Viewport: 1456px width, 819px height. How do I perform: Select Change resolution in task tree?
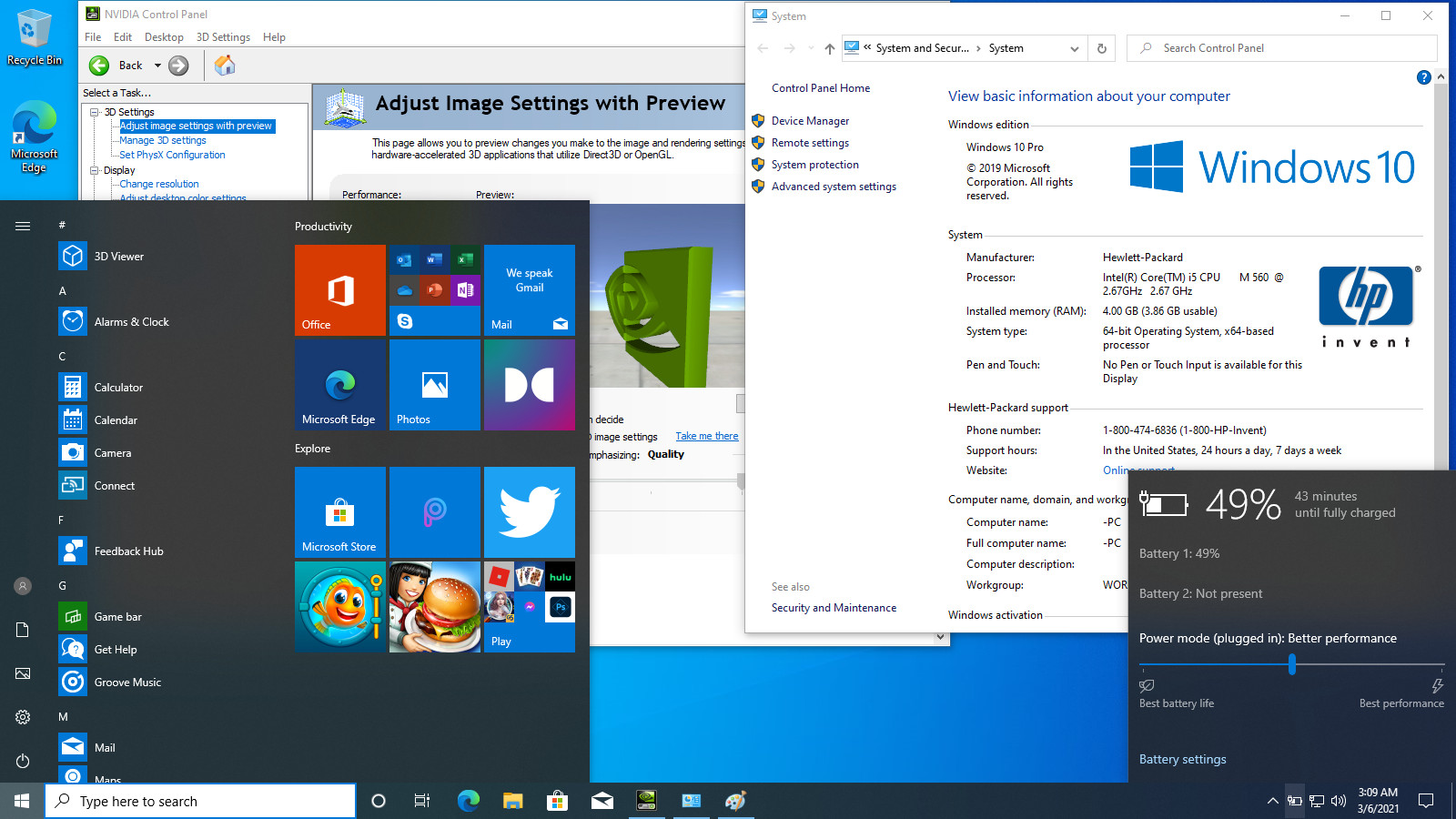pyautogui.click(x=159, y=184)
